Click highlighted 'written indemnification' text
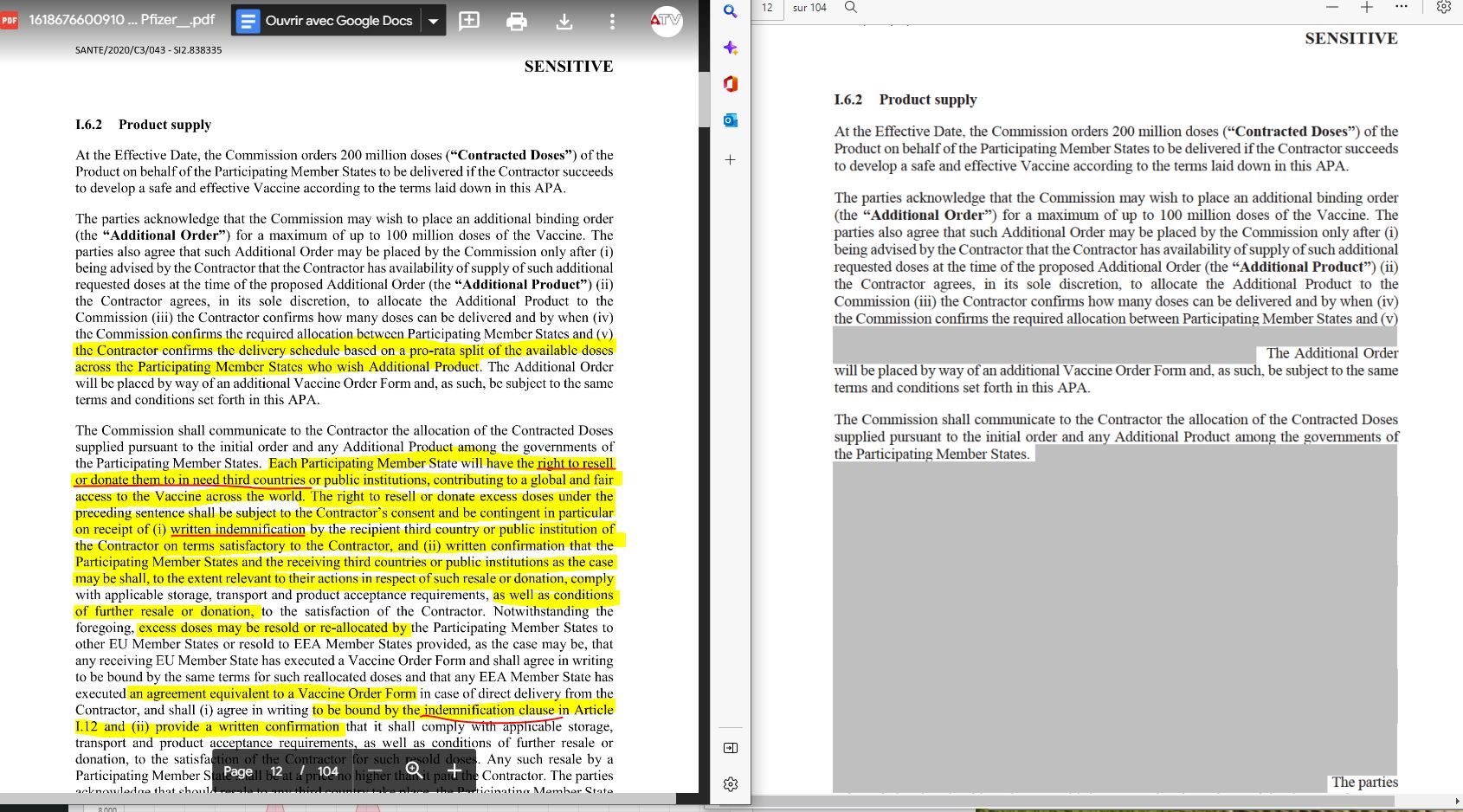1463x812 pixels. (238, 529)
